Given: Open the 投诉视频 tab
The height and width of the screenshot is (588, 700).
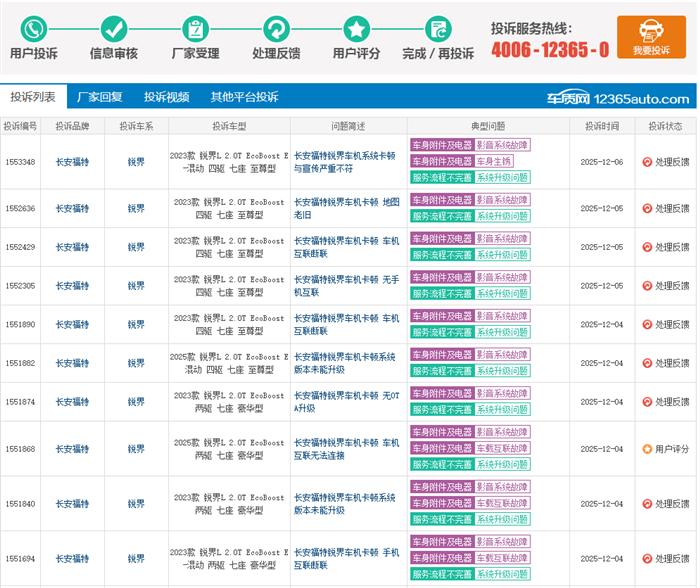Looking at the screenshot, I should pyautogui.click(x=166, y=97).
